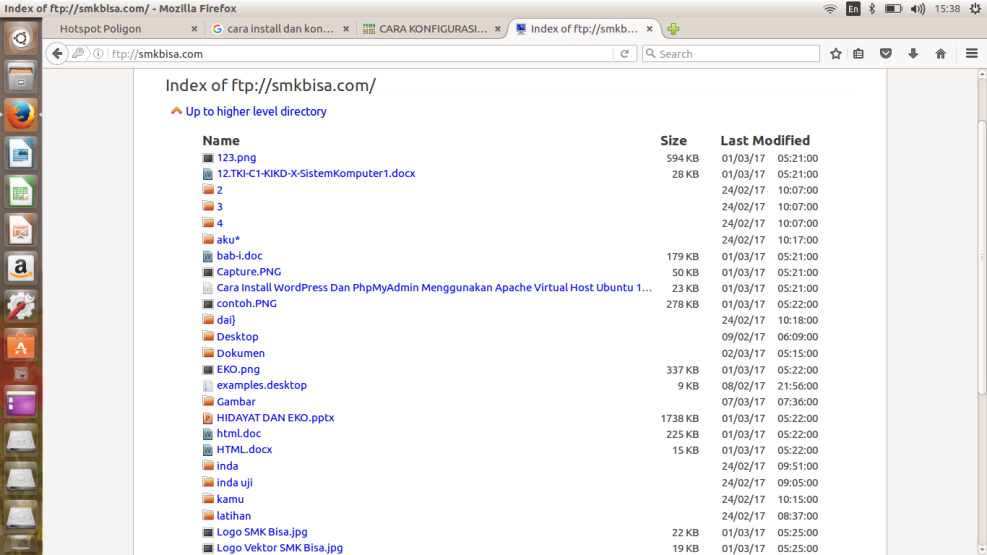Show bookmarks list in toolbar
987x555 pixels.
click(x=859, y=53)
